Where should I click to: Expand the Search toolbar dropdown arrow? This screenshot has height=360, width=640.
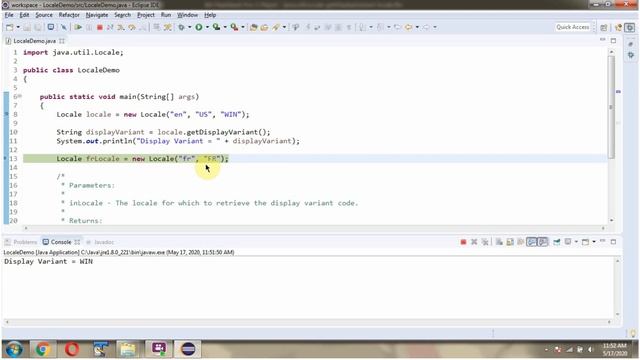284,27
